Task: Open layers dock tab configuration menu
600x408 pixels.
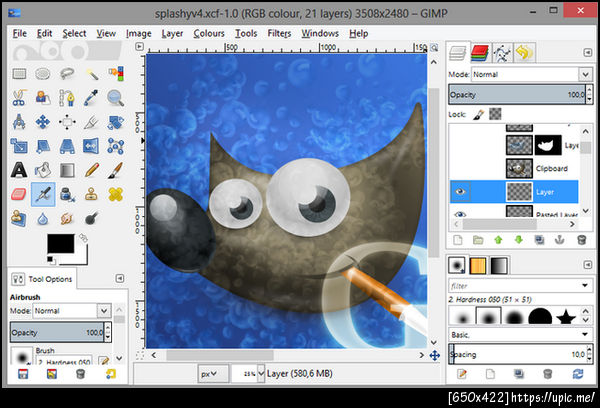Action: pyautogui.click(x=588, y=52)
